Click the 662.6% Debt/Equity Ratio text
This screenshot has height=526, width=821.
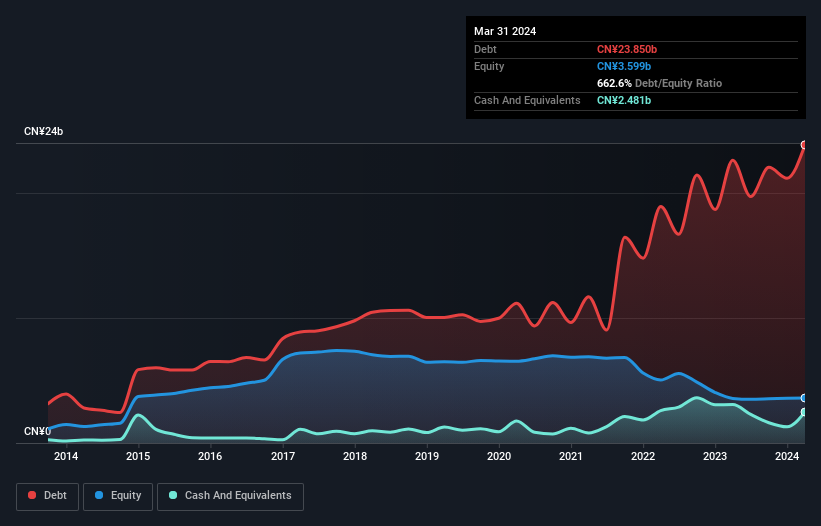[659, 83]
